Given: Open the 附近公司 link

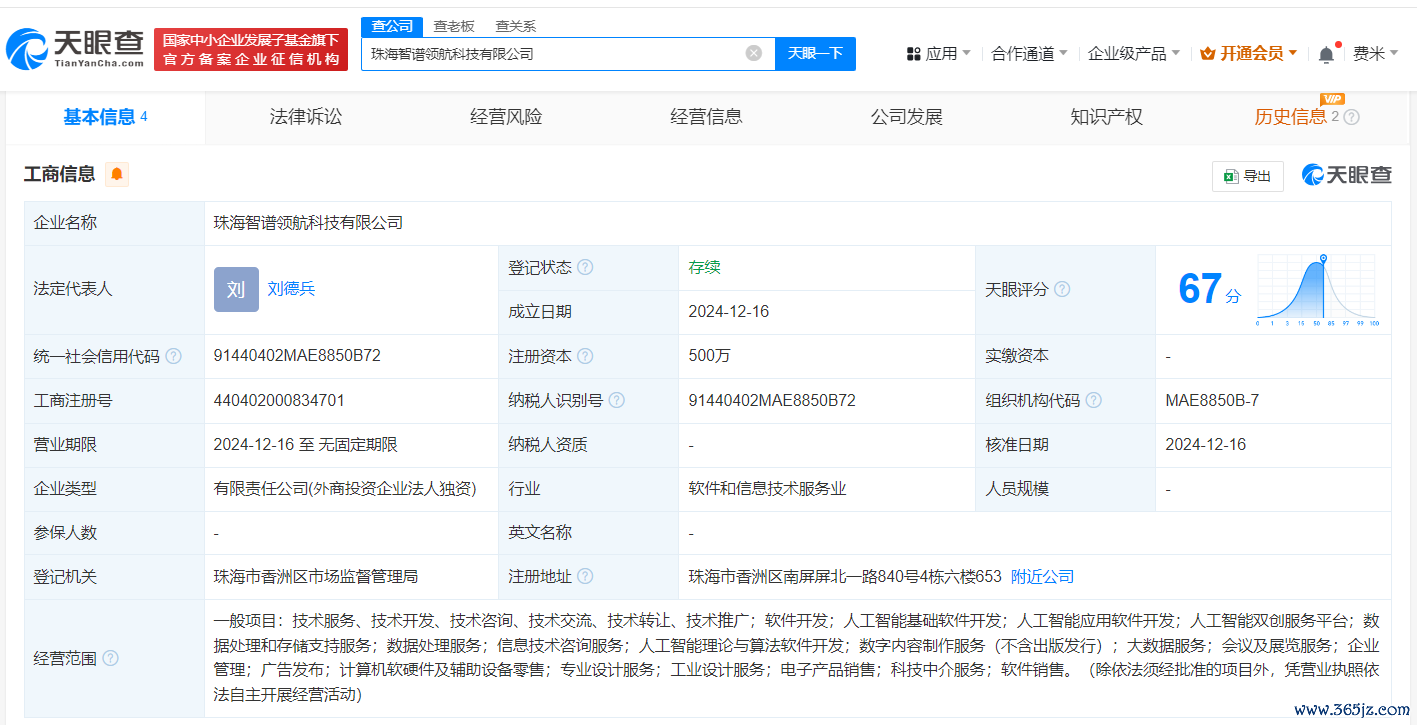Looking at the screenshot, I should point(1042,577).
